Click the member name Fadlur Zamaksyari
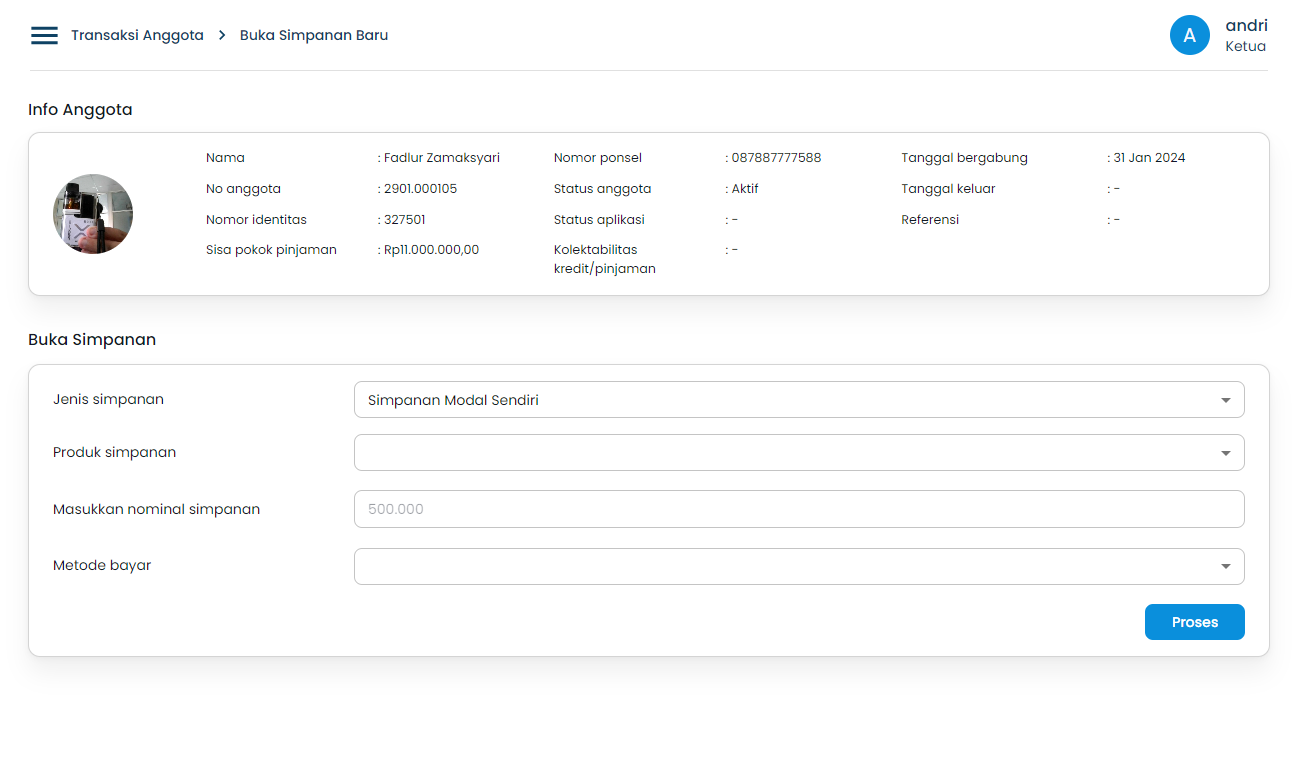 (x=441, y=158)
